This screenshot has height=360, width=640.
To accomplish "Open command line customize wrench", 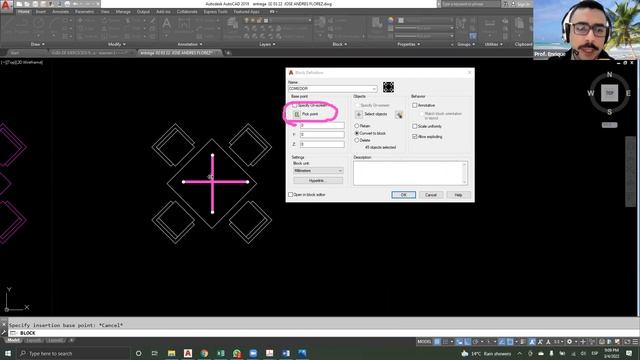I will [4, 333].
